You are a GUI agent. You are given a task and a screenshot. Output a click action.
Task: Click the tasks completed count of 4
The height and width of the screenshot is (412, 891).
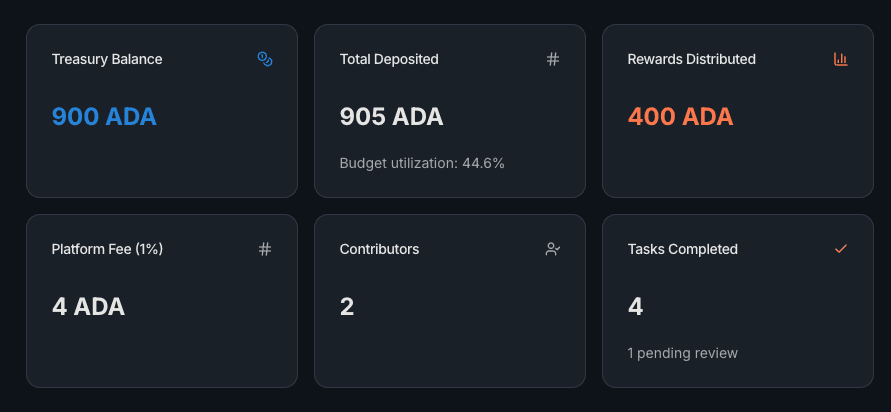click(635, 307)
